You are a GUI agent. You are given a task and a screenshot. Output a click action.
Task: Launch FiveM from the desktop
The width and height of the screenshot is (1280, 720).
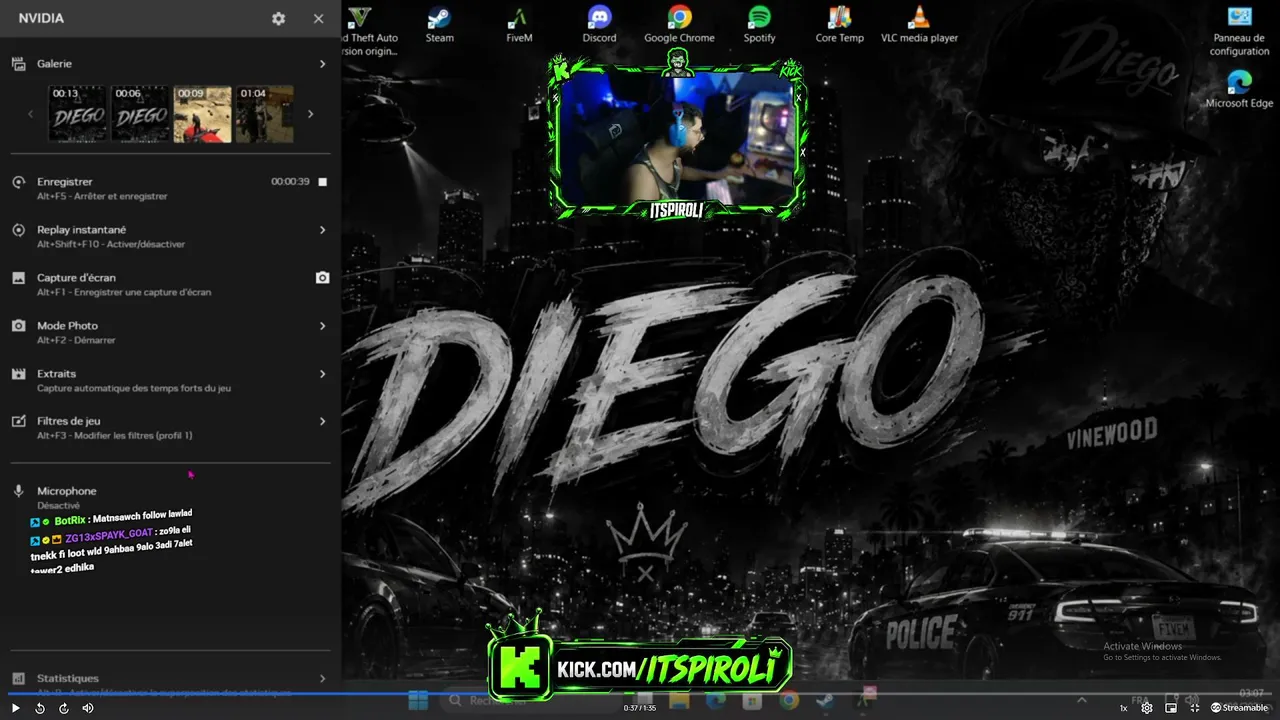click(519, 26)
